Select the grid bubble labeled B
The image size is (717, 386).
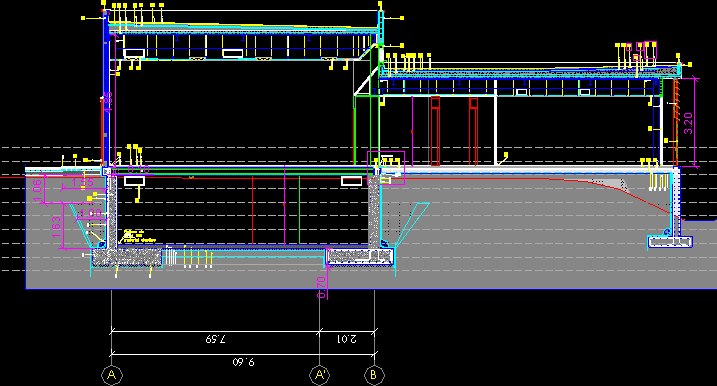click(374, 375)
